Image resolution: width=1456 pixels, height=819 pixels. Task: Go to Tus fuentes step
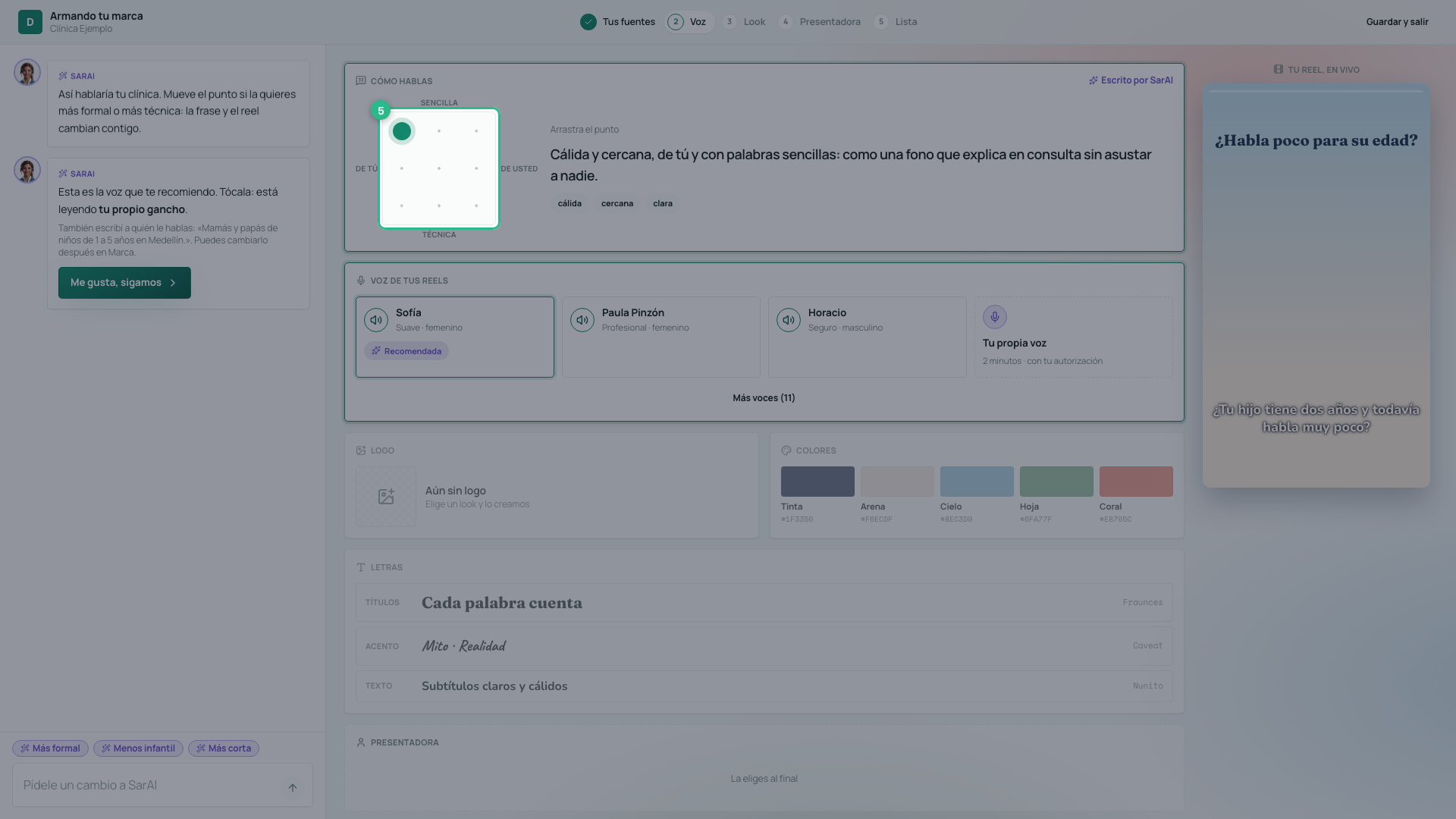[x=618, y=22]
